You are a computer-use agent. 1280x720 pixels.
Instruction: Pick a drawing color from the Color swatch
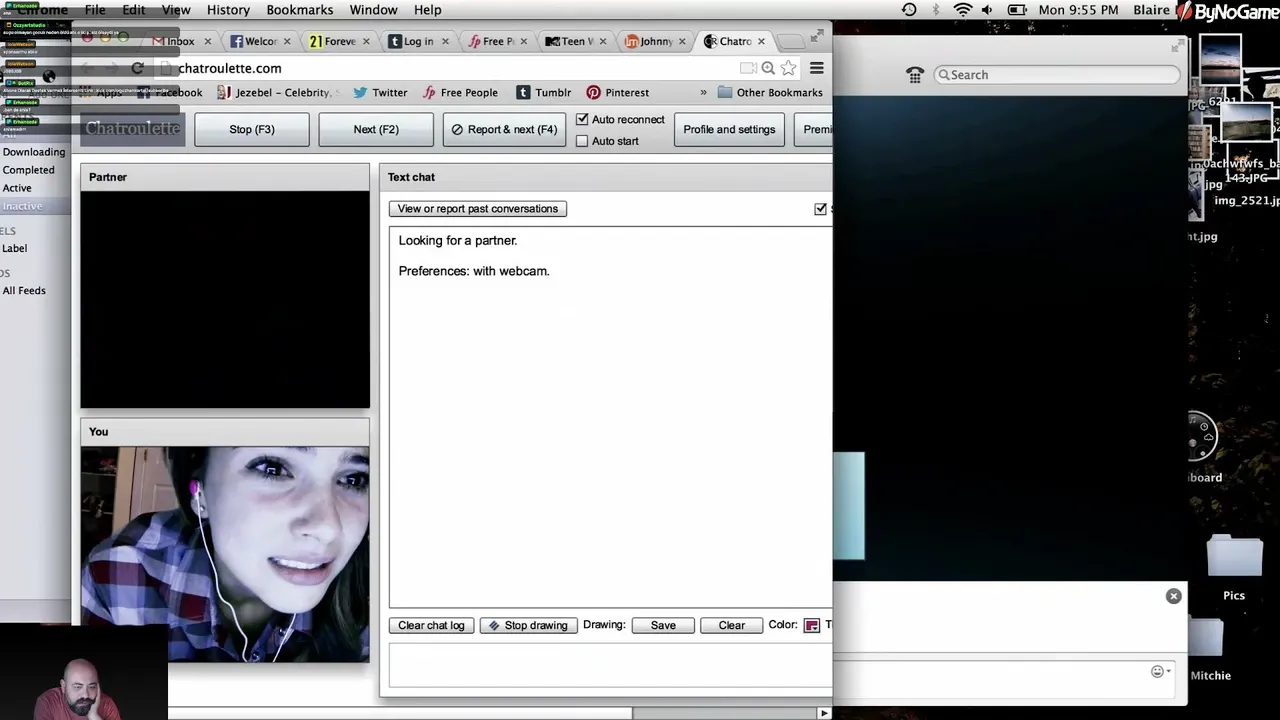812,626
